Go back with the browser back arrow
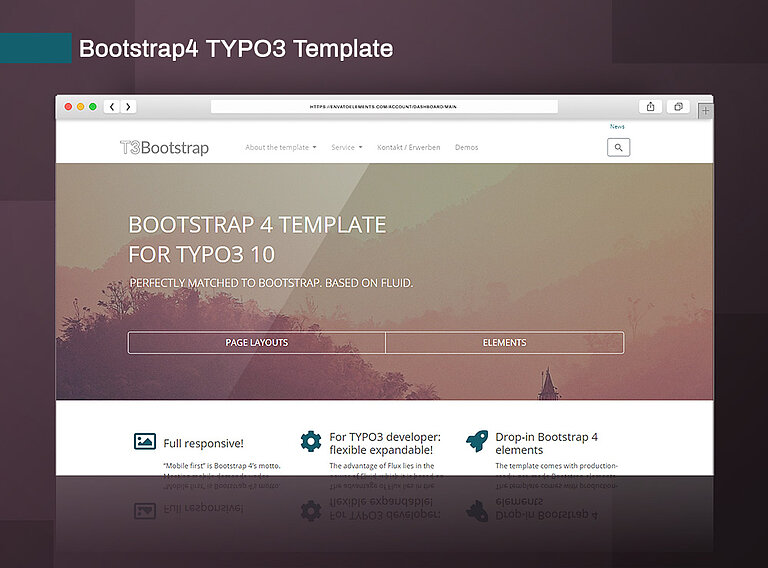The image size is (768, 568). point(112,107)
